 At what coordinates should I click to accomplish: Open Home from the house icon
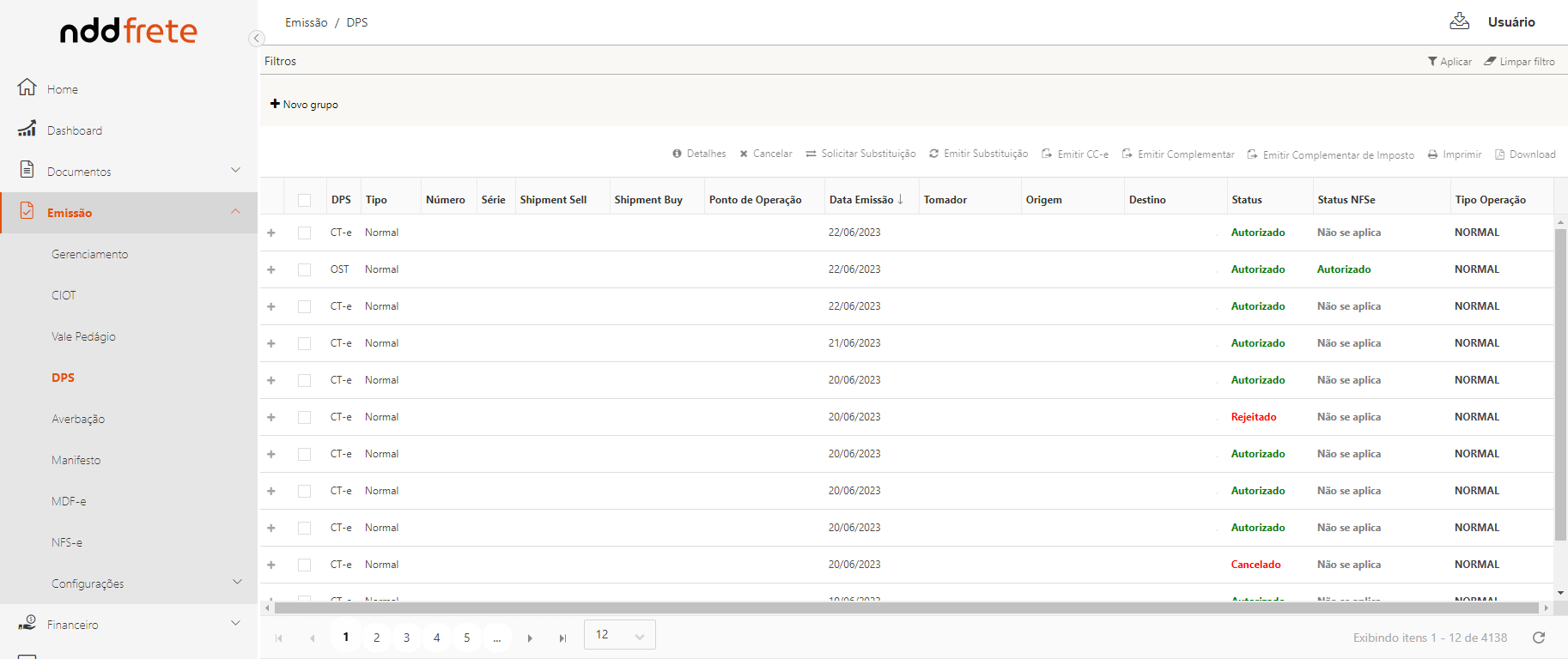pos(27,88)
